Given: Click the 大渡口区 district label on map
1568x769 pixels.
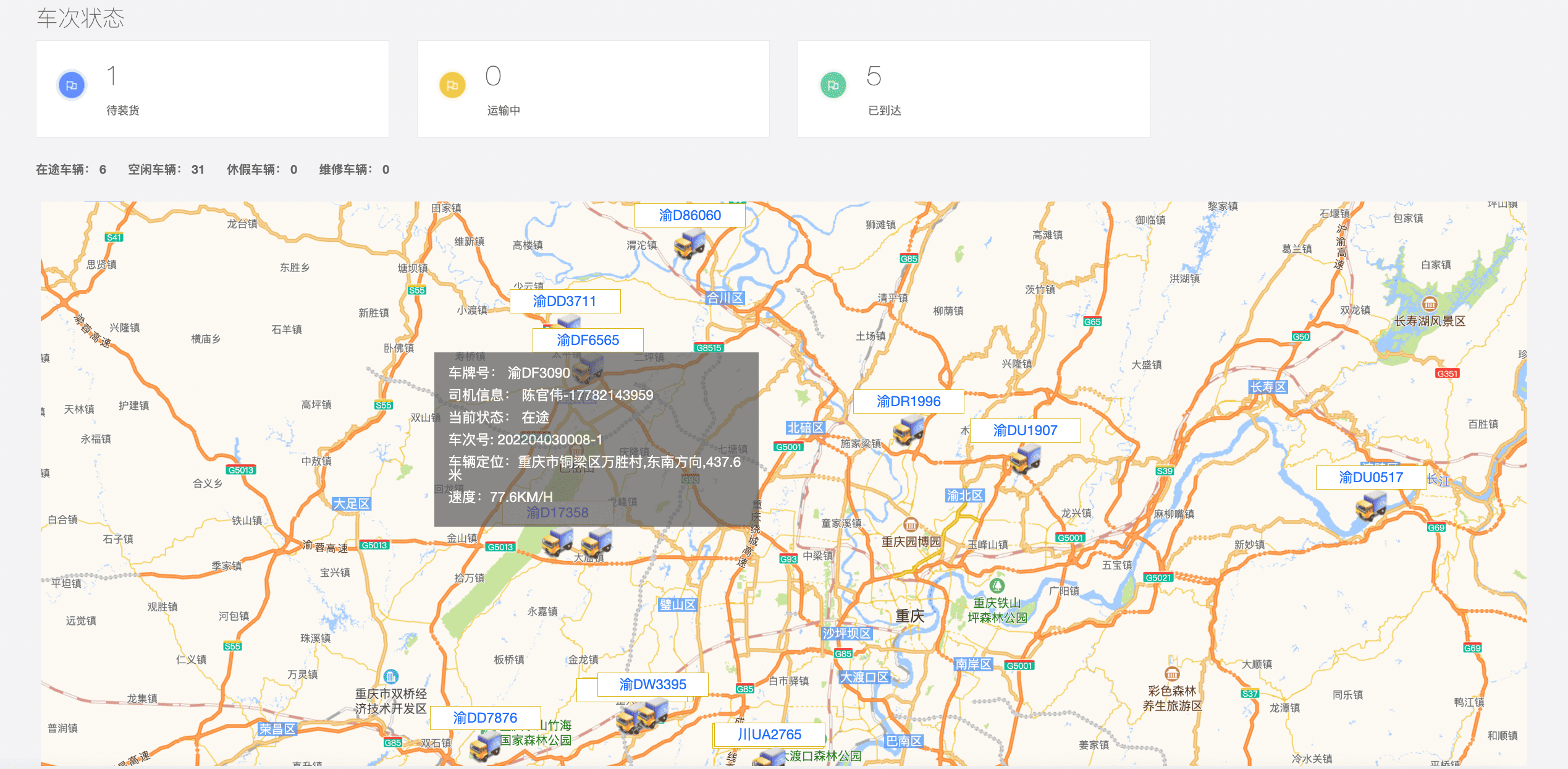Looking at the screenshot, I should pyautogui.click(x=864, y=678).
